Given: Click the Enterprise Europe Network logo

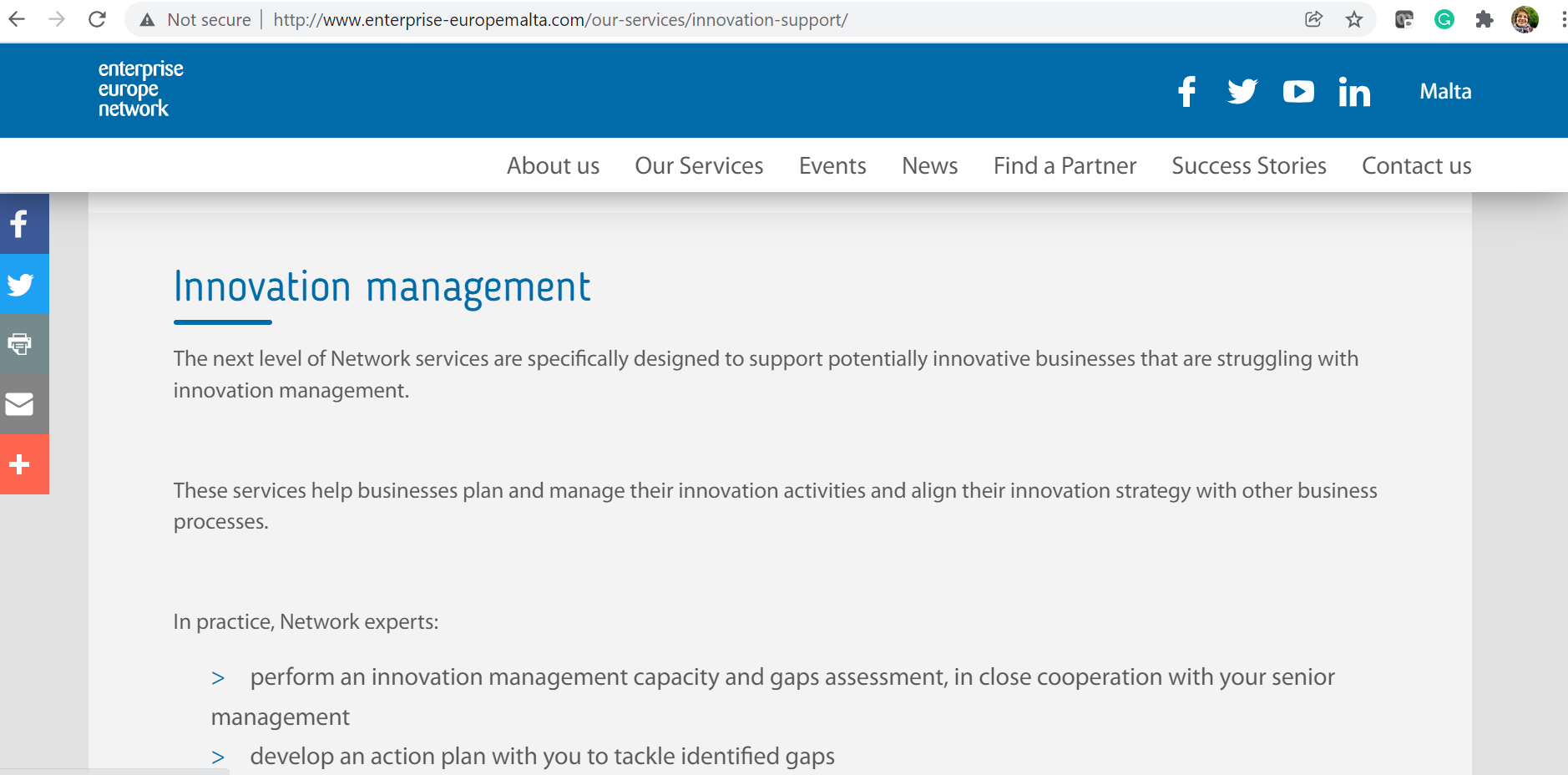Looking at the screenshot, I should click(140, 89).
